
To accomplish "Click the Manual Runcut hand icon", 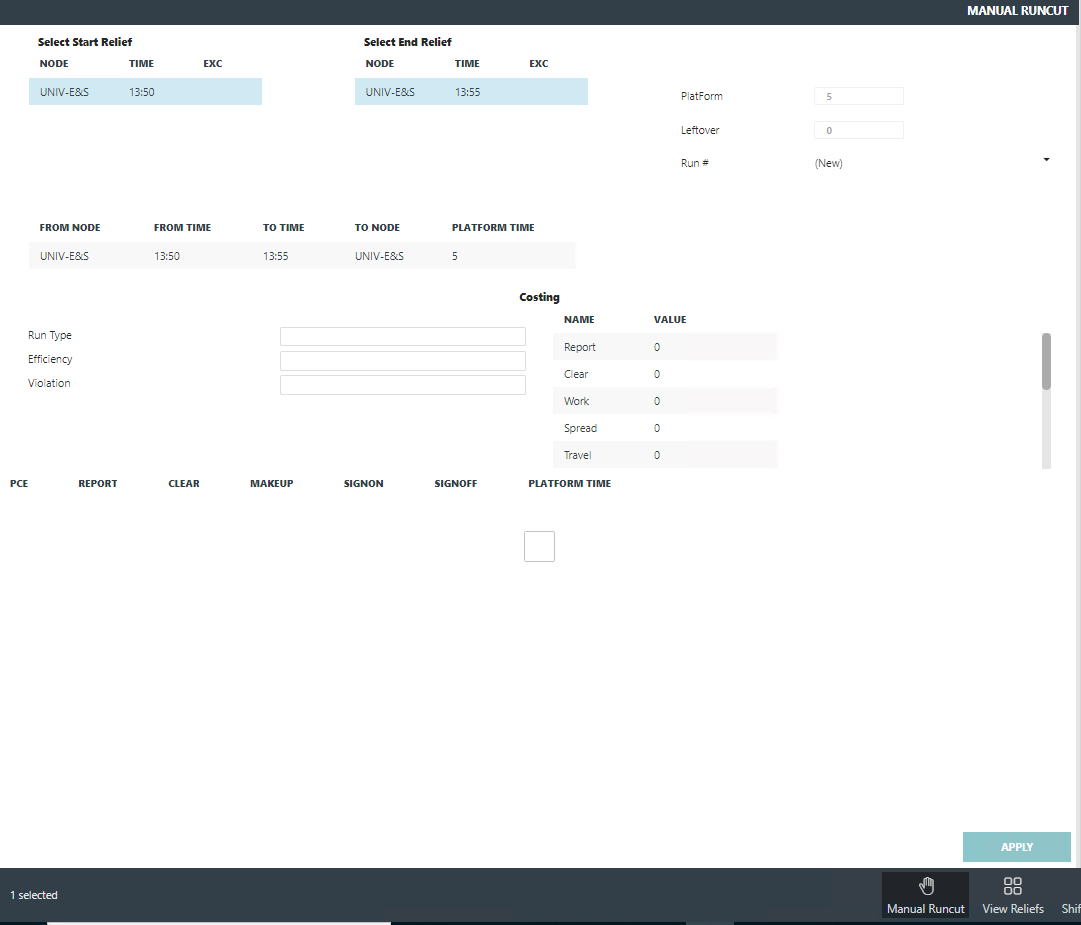I will (x=926, y=886).
